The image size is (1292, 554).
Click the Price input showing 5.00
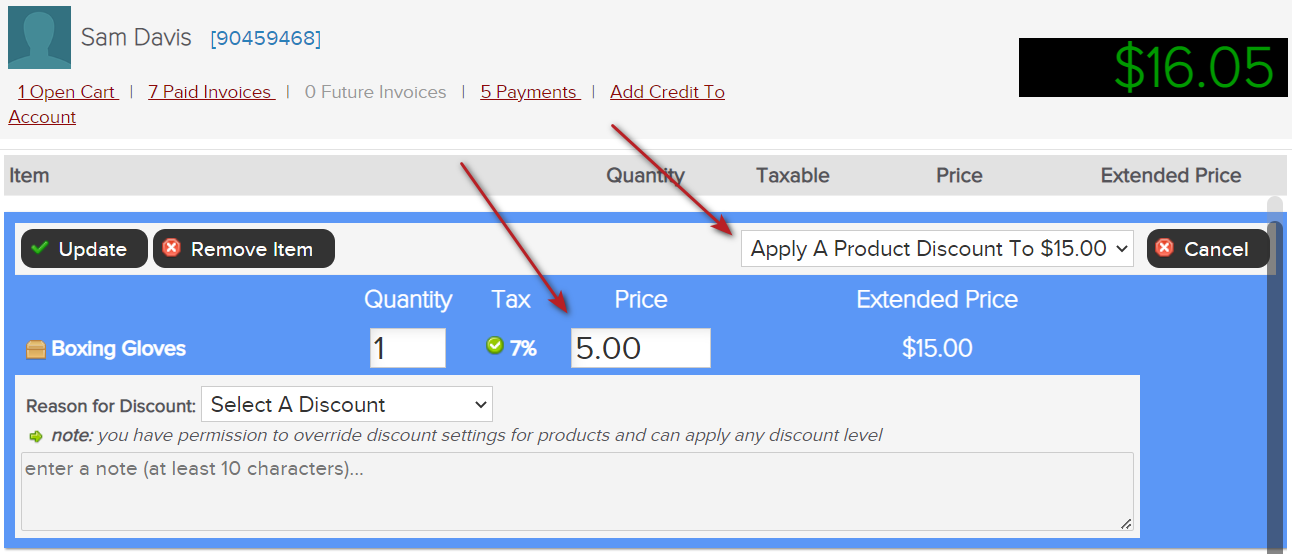tap(641, 348)
